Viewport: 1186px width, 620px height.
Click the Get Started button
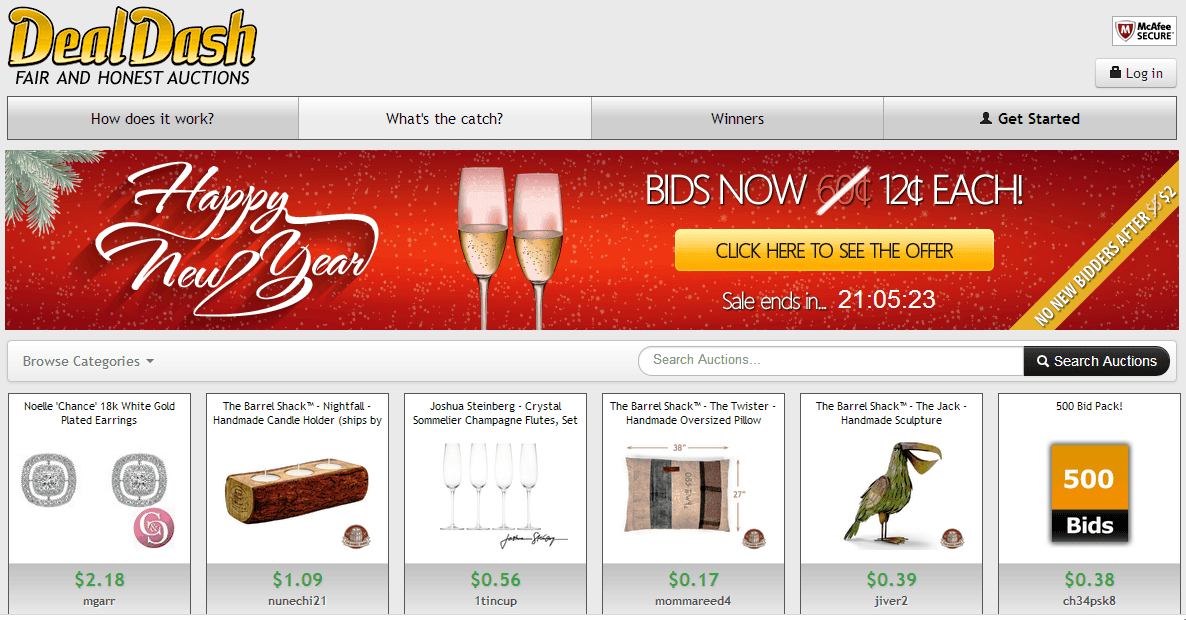(x=1030, y=118)
